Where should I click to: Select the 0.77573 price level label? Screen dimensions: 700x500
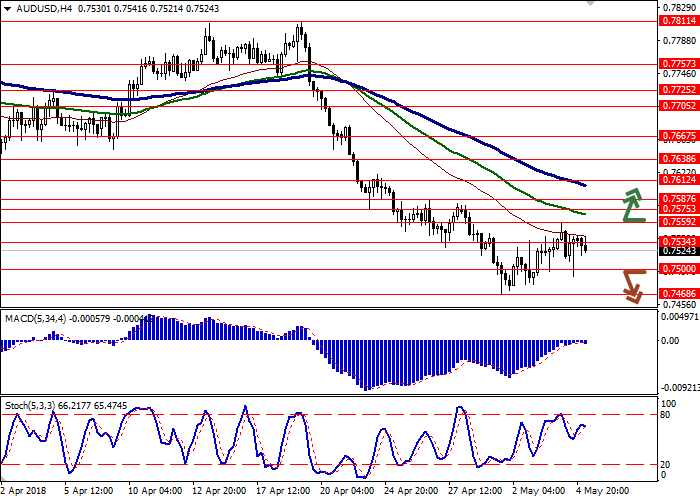pyautogui.click(x=677, y=62)
